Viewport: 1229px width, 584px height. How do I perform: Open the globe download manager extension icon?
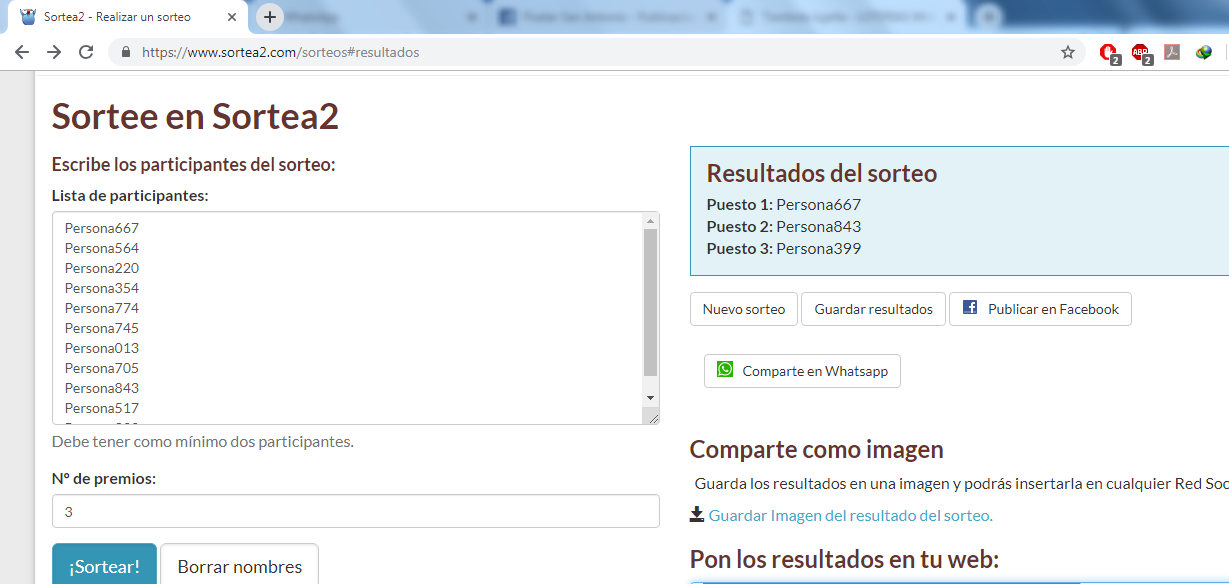click(1204, 52)
